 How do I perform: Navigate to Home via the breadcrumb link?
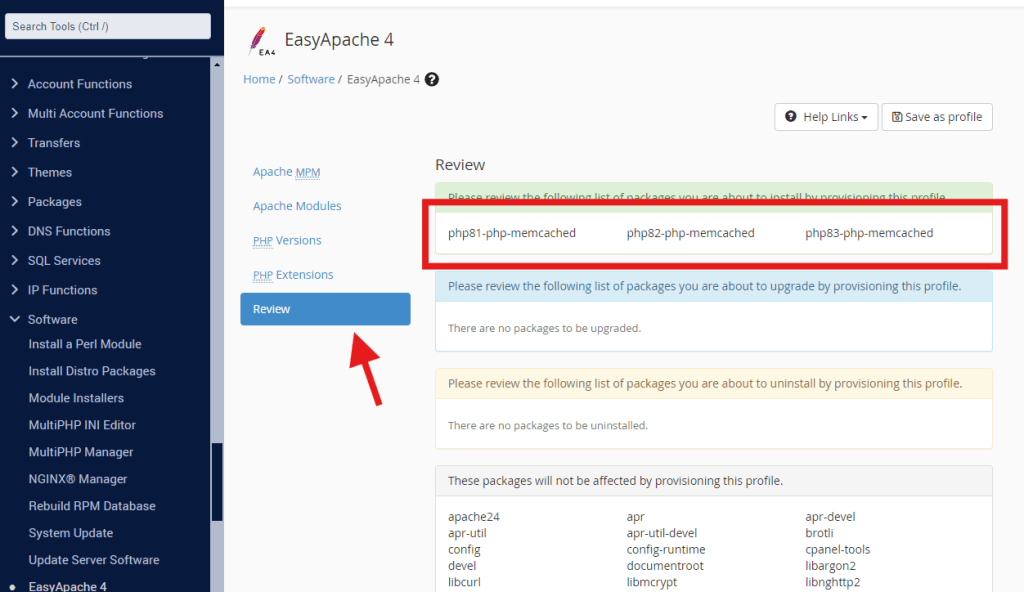click(259, 79)
